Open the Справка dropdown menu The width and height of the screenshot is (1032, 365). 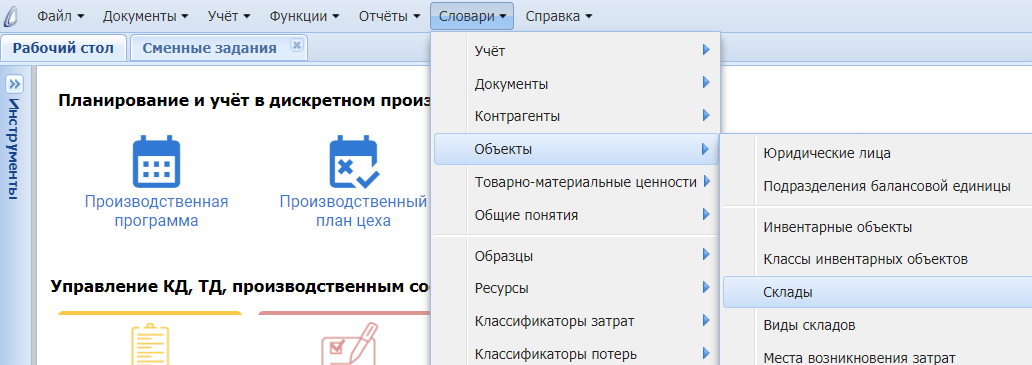click(559, 16)
